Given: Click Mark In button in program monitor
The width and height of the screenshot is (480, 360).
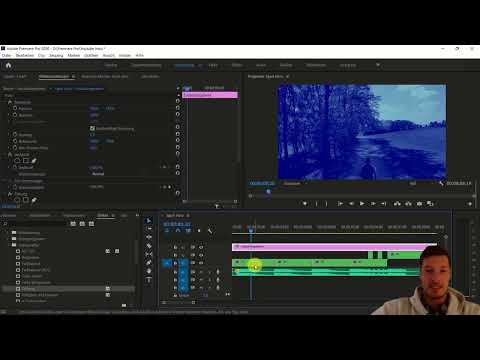Looking at the screenshot, I should click(x=316, y=203).
